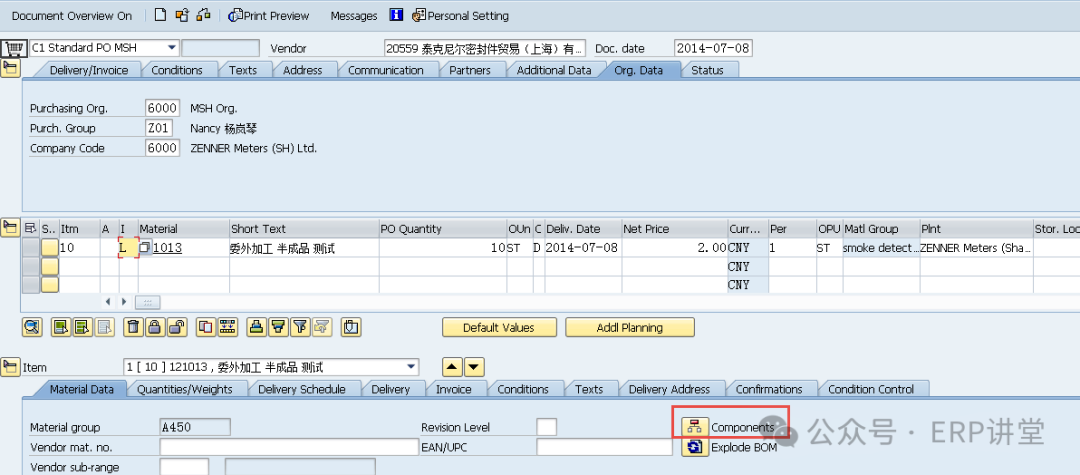Screen dimensions: 1080x475
Task: Click the lock item padlock icon
Action: tap(155, 327)
